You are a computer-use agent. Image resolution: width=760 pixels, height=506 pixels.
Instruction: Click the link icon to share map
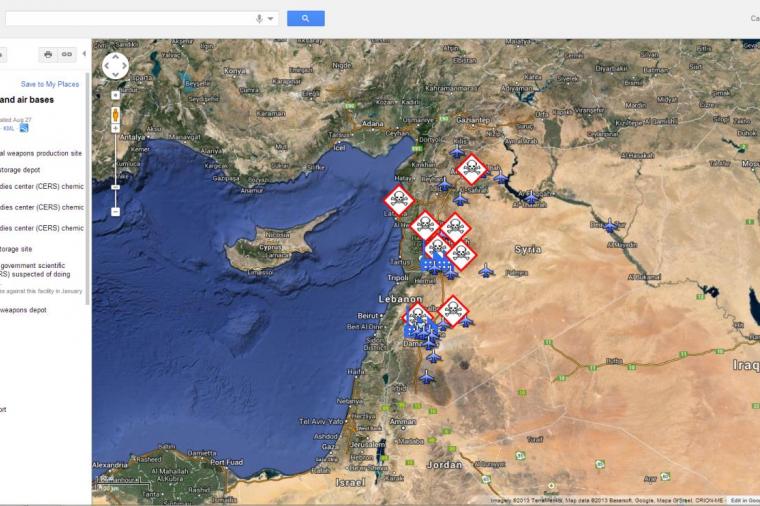coord(67,54)
